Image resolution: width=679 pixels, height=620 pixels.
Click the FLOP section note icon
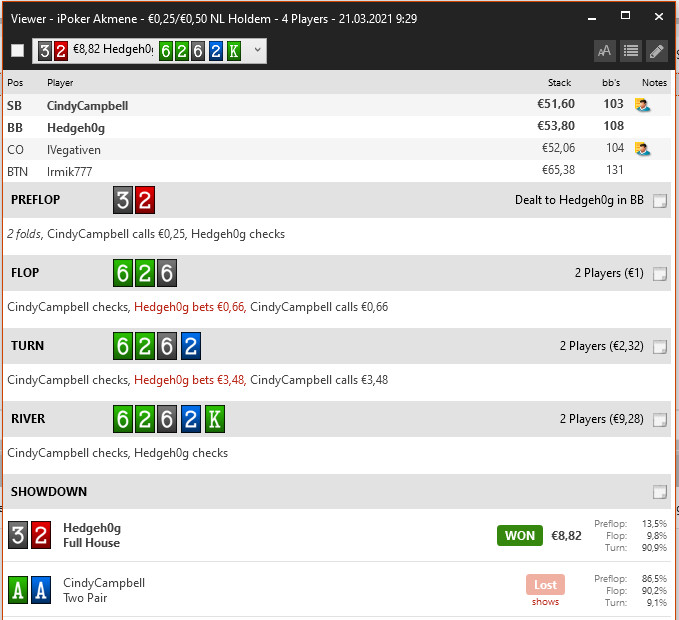coord(660,274)
